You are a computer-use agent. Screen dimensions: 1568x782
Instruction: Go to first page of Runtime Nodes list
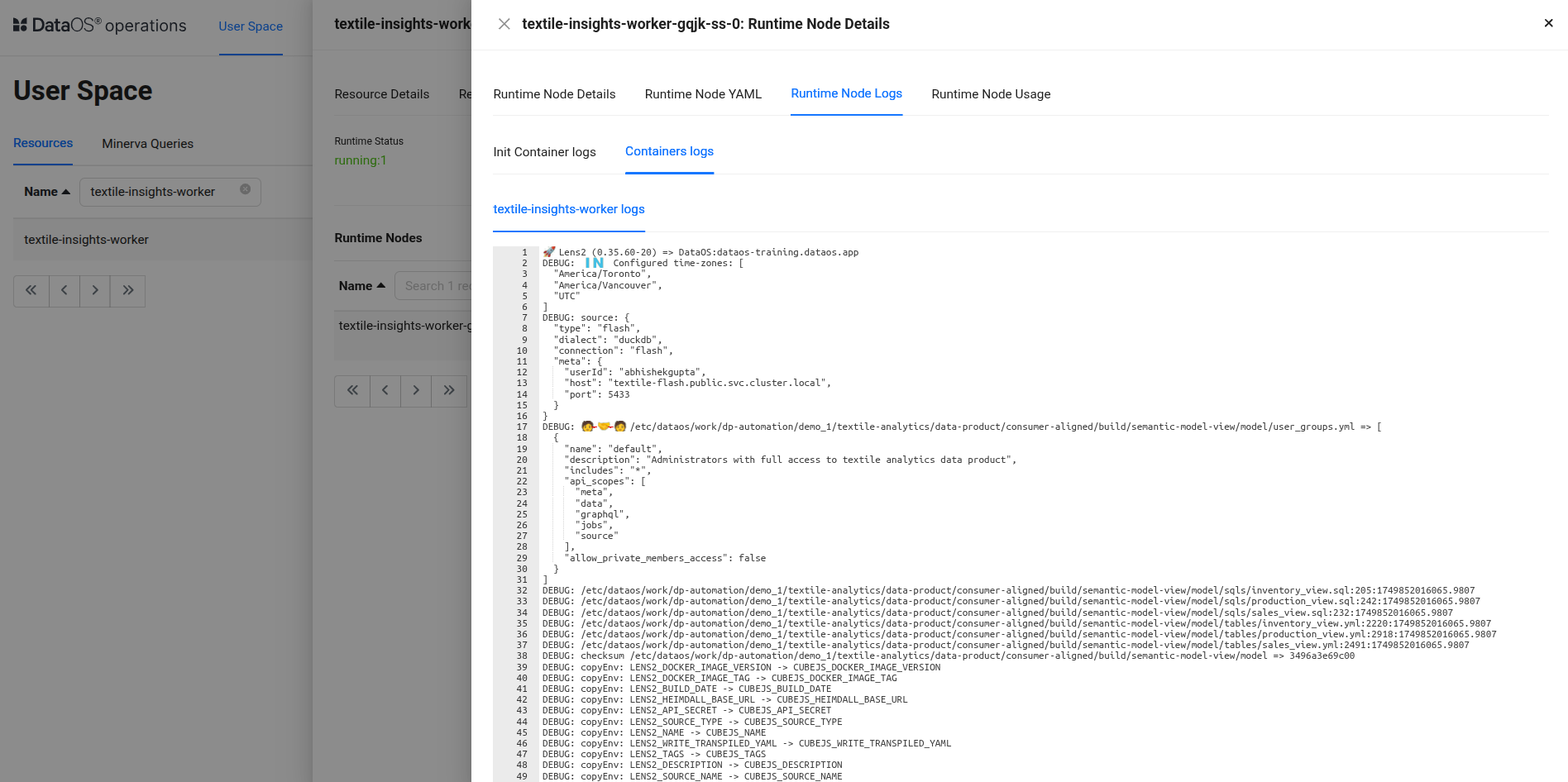click(352, 391)
